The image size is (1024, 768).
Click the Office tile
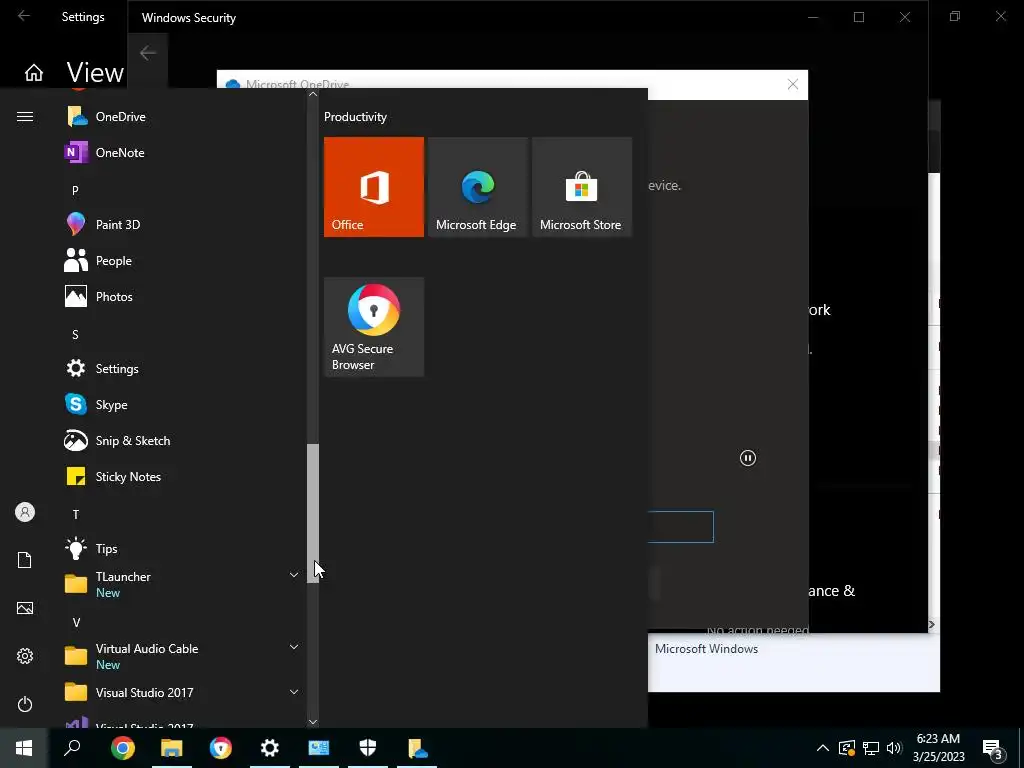coord(374,187)
